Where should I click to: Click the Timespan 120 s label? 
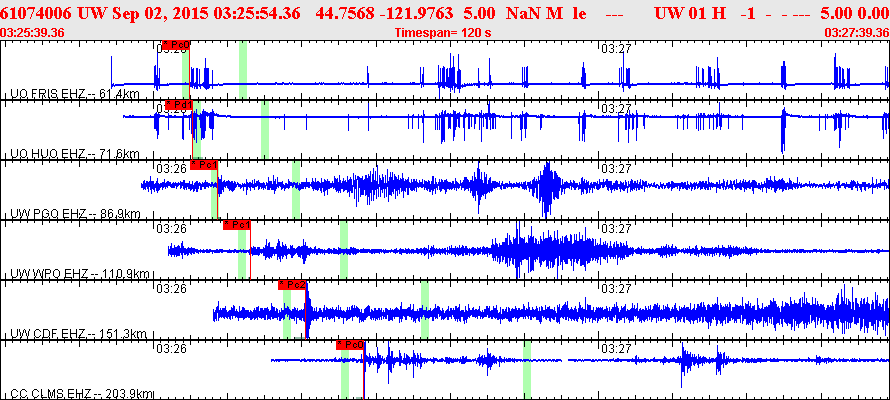click(444, 32)
